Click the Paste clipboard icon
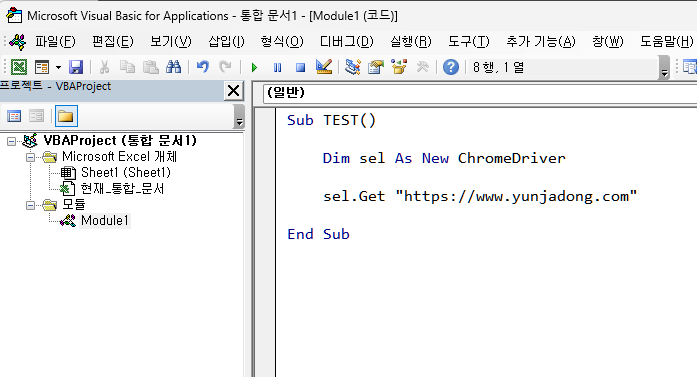 coord(151,67)
